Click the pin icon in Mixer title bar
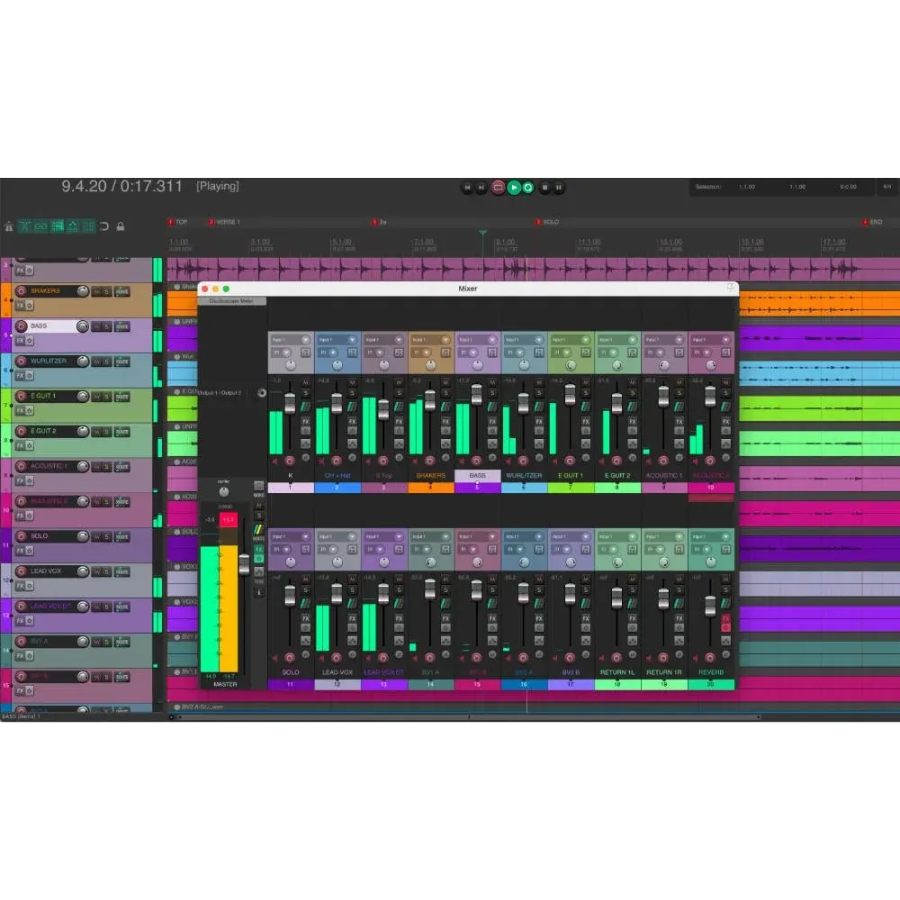Viewport: 900px width, 900px height. point(731,288)
